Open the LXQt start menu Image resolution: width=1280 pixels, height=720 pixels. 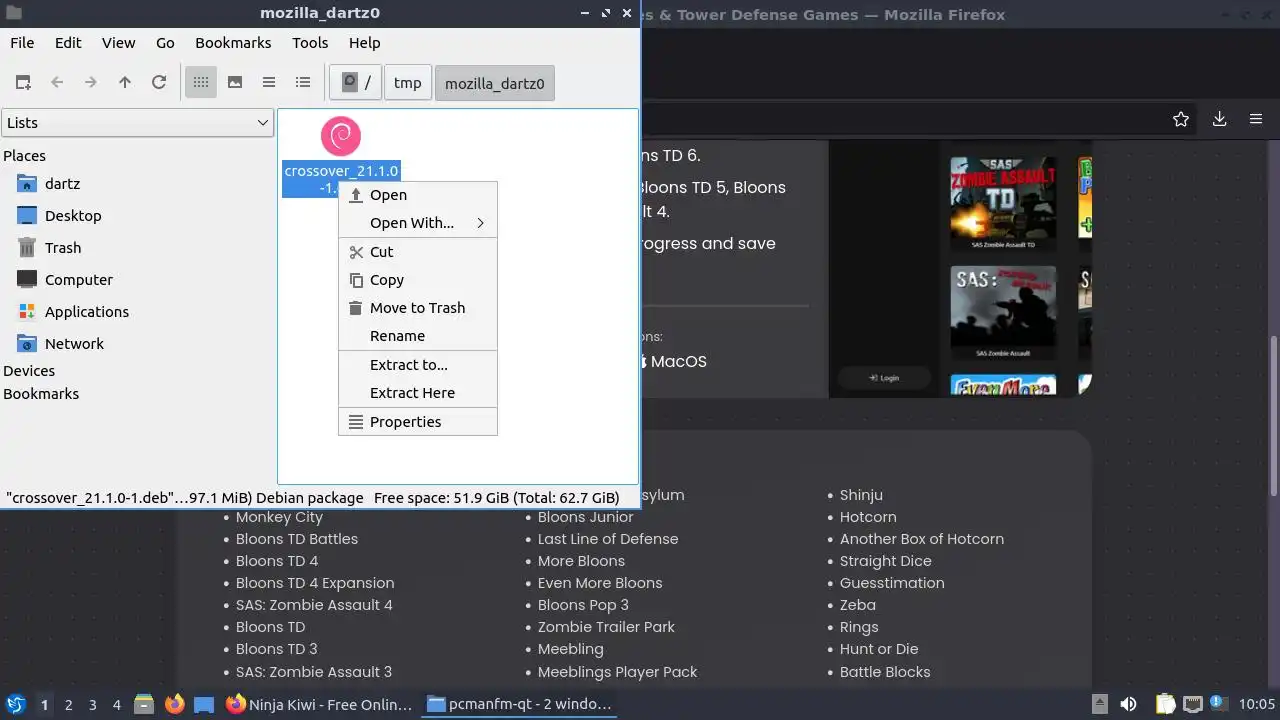[15, 704]
